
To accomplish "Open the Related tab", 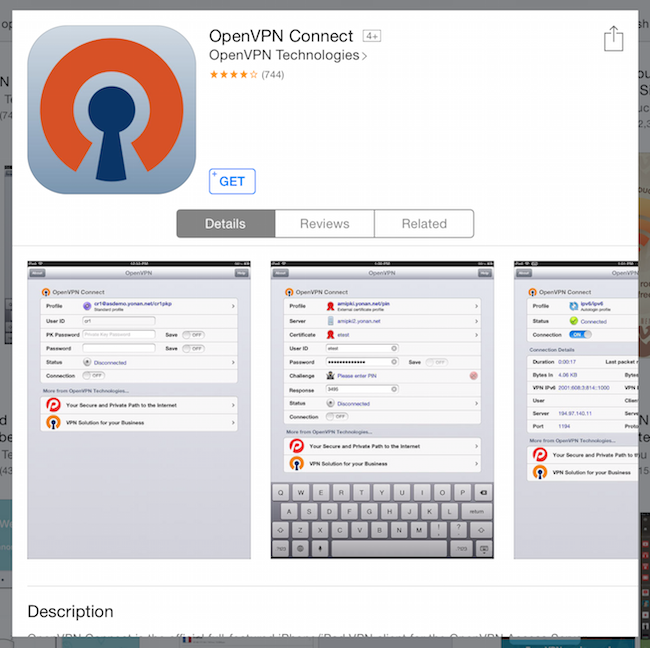I will [x=424, y=224].
